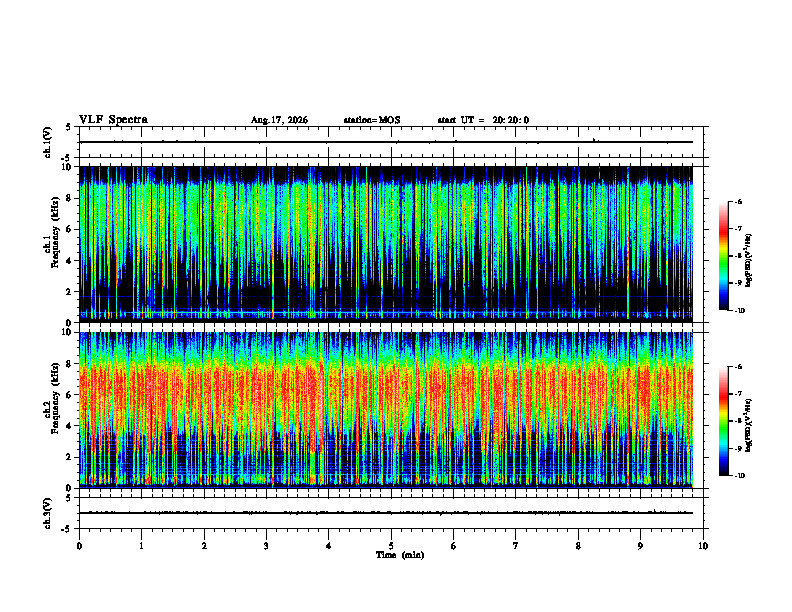Click the "start UT = 20:20:0" text
792x612 pixels.
pyautogui.click(x=483, y=120)
